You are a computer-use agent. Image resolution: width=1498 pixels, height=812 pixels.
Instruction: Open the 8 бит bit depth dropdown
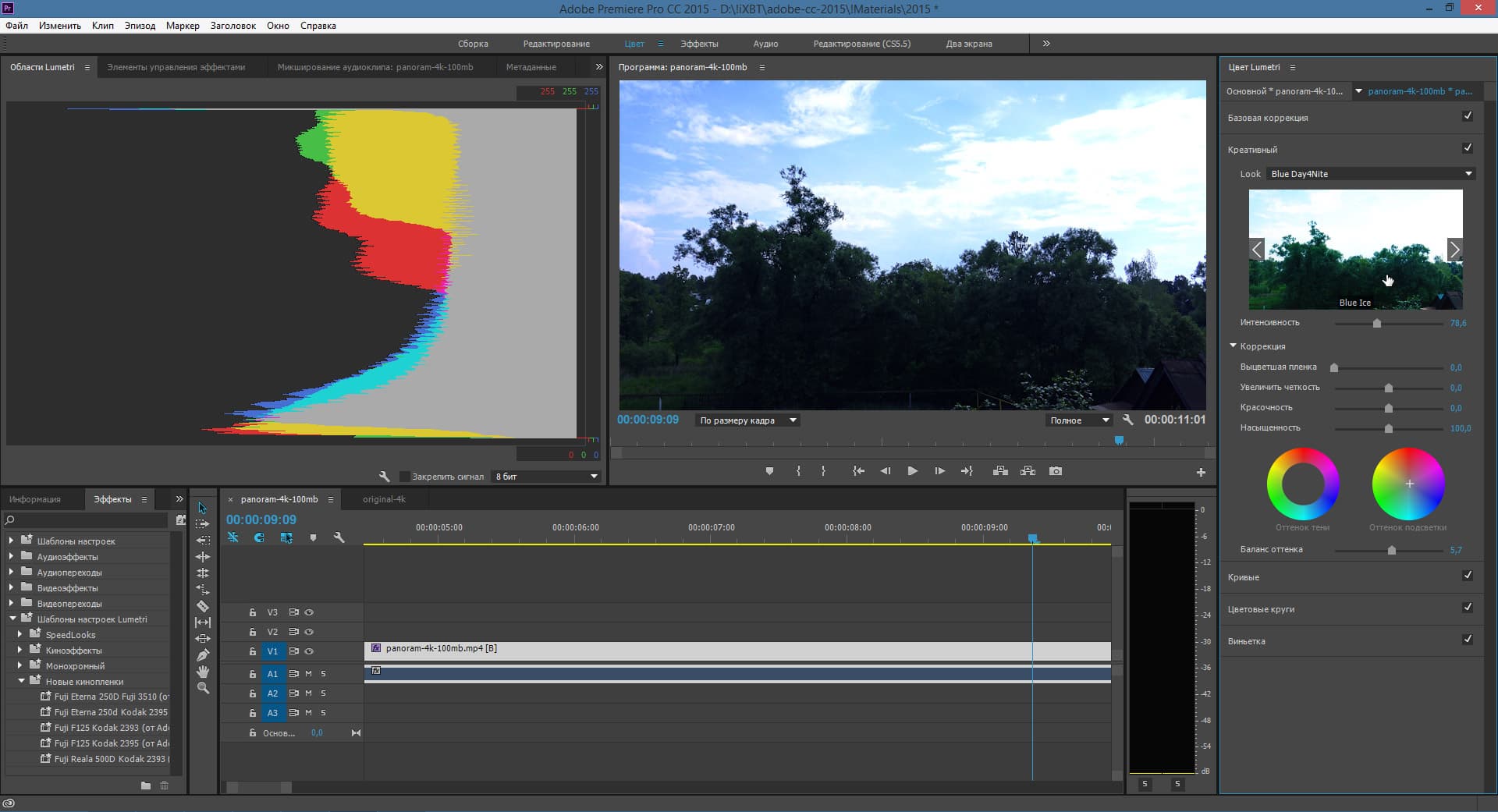pos(546,477)
